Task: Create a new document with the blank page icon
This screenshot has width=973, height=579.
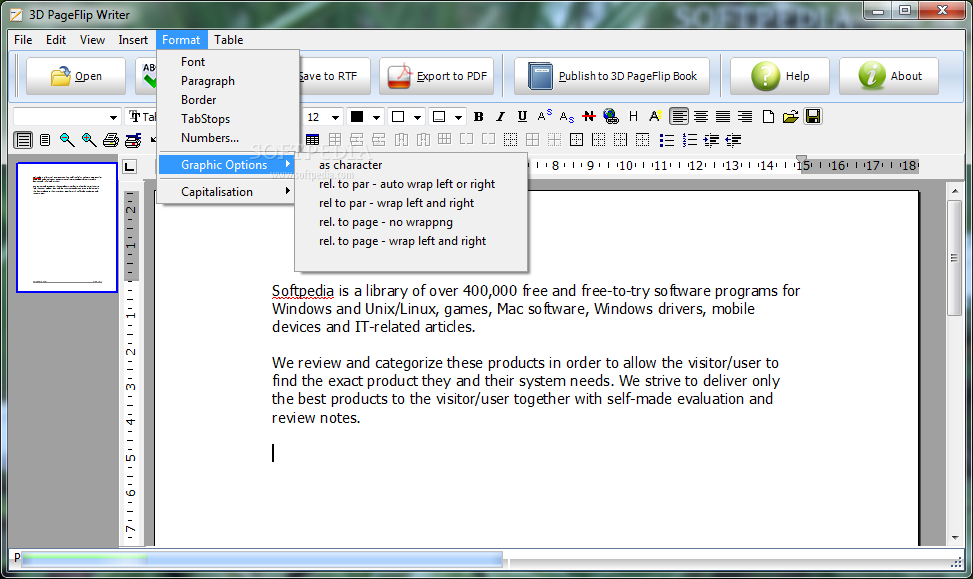Action: click(768, 117)
